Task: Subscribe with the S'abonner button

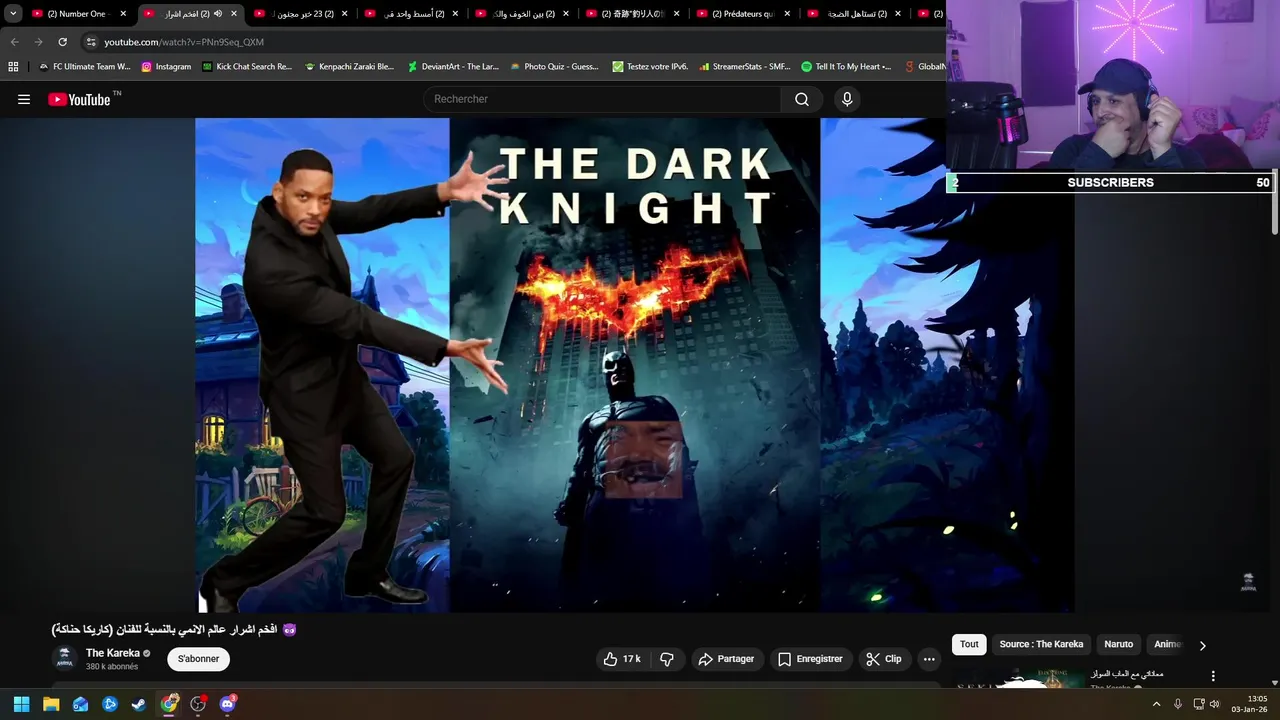Action: pyautogui.click(x=198, y=659)
